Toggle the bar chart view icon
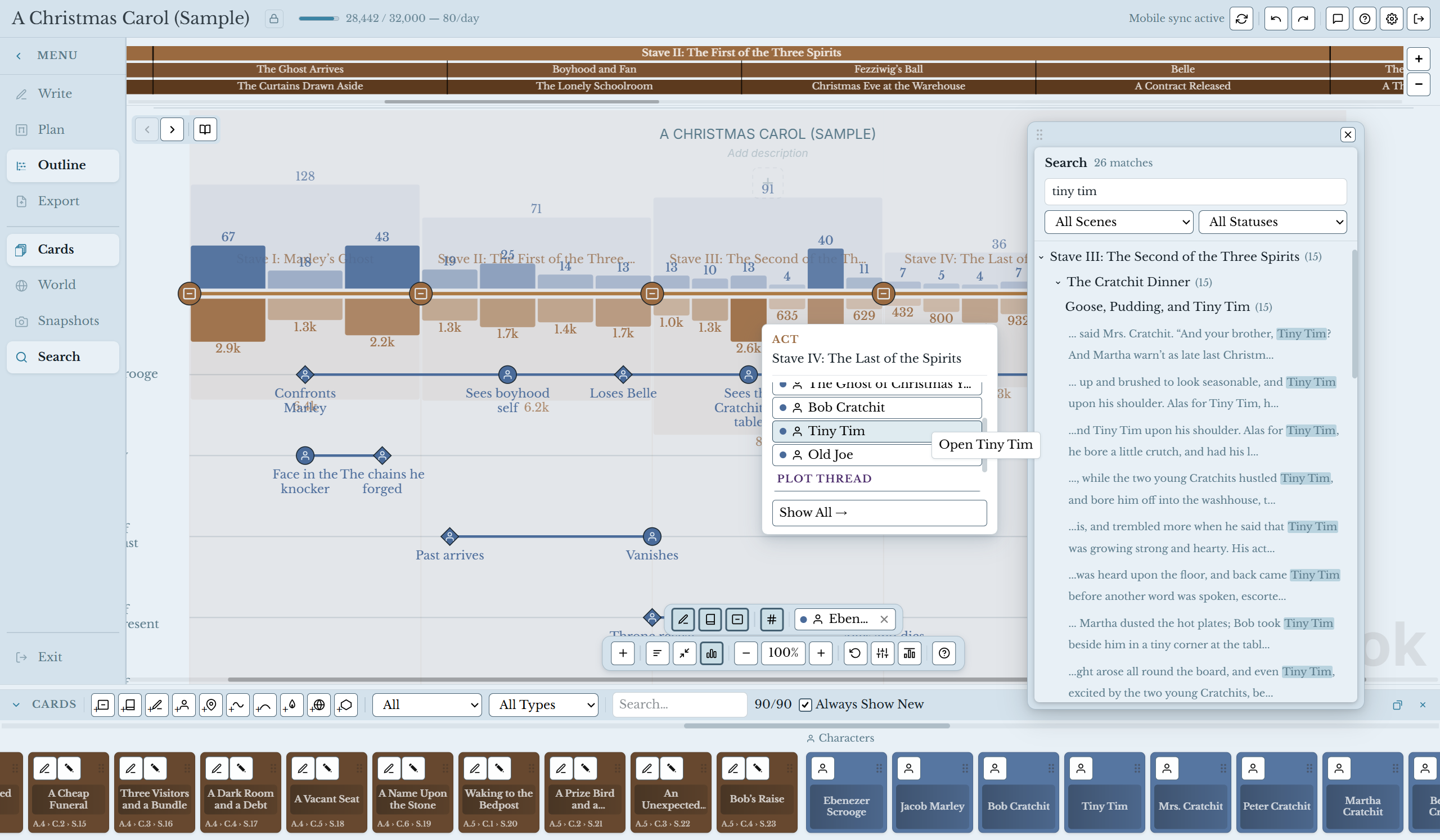The height and width of the screenshot is (840, 1440). click(712, 653)
